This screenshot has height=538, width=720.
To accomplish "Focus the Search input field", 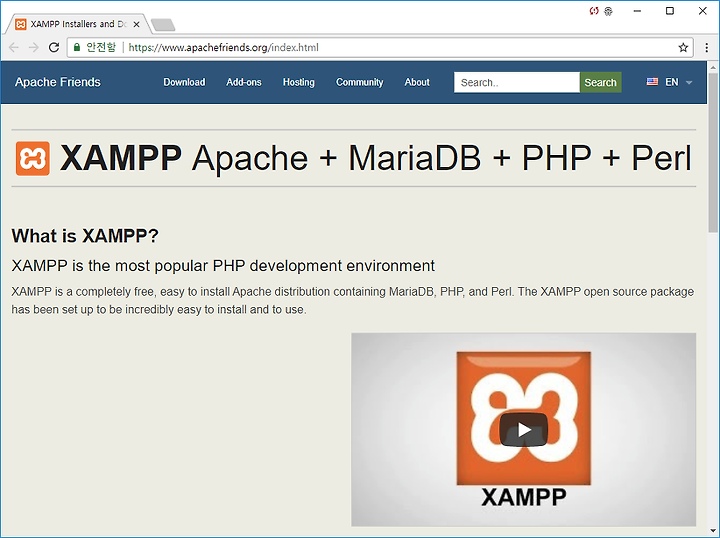I will 517,82.
